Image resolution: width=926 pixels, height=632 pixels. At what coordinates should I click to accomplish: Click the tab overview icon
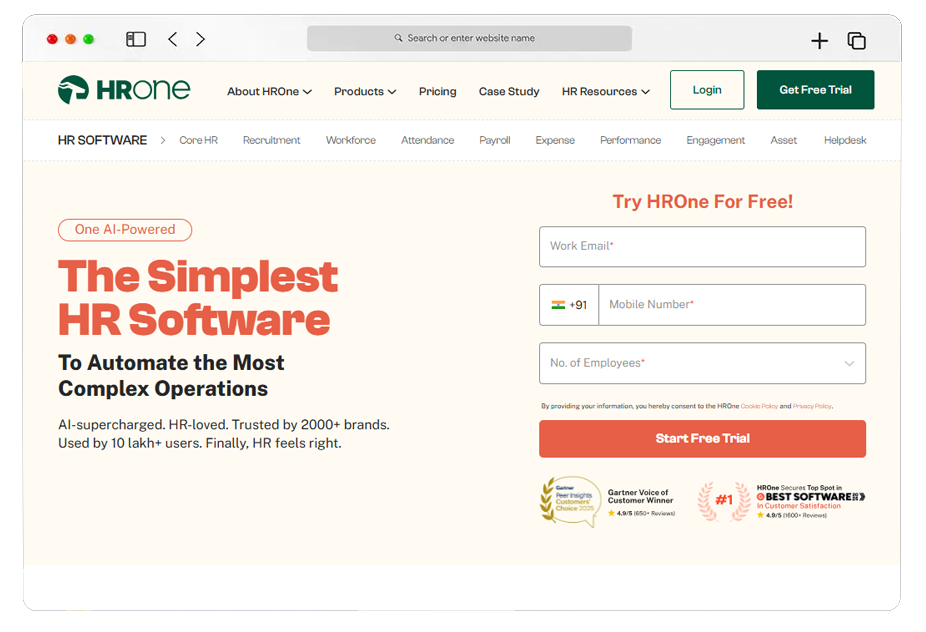[855, 40]
